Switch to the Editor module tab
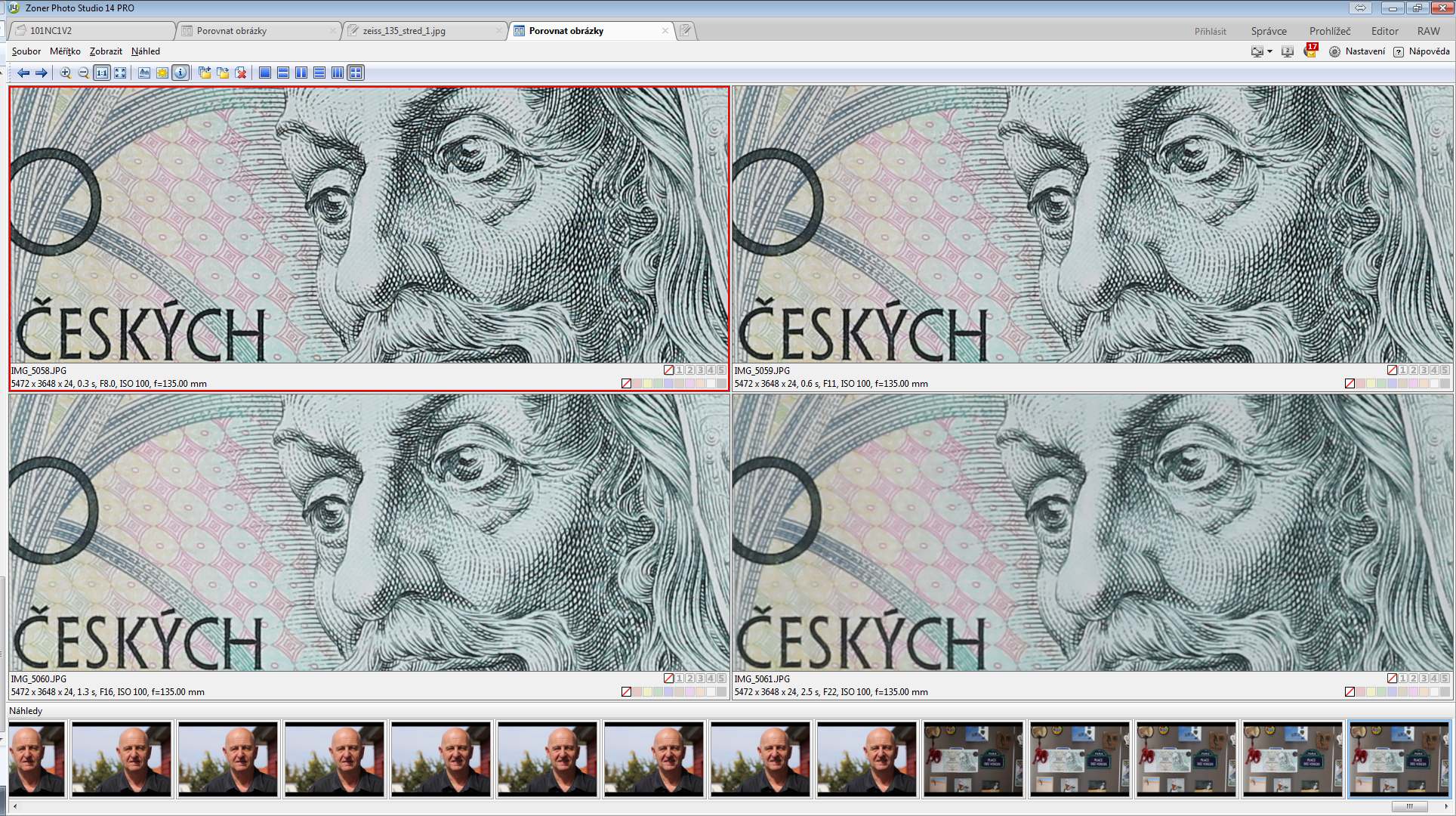This screenshot has width=1456, height=816. pos(1384,31)
